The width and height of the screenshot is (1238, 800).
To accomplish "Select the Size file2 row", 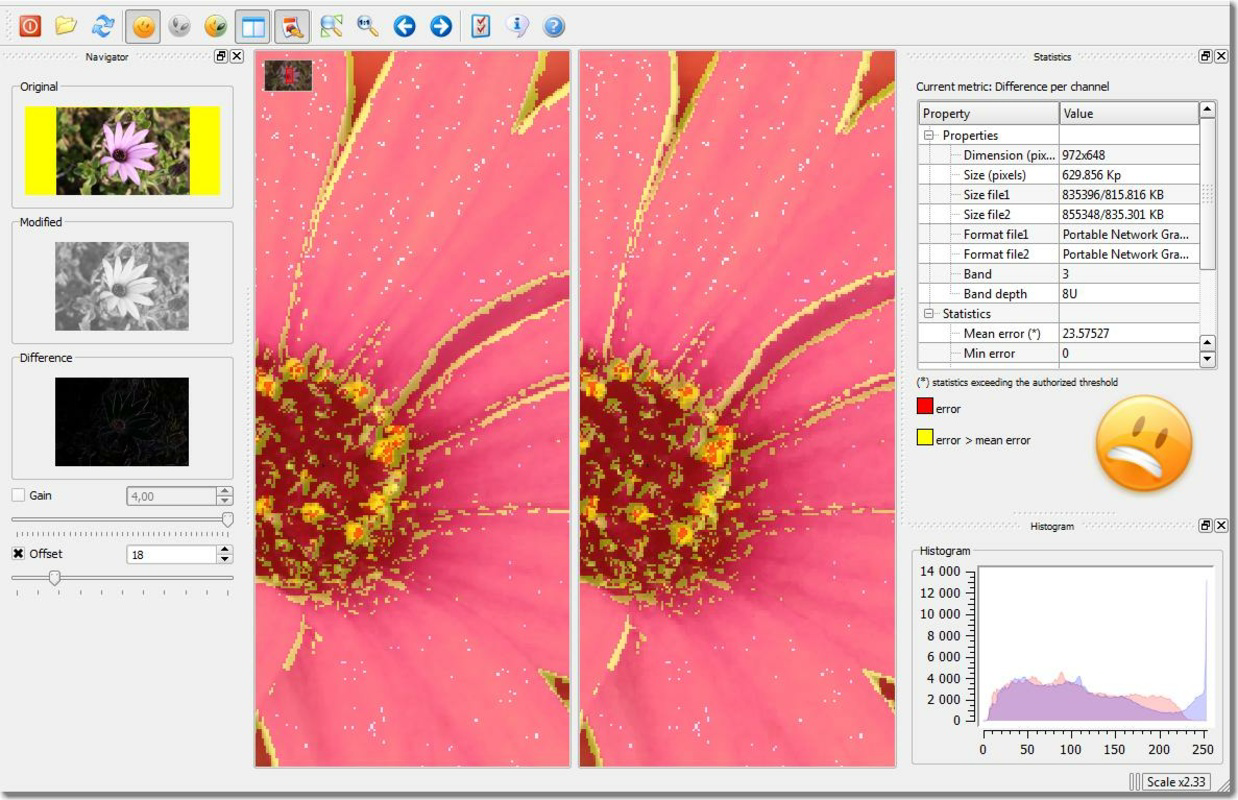I will point(1059,214).
